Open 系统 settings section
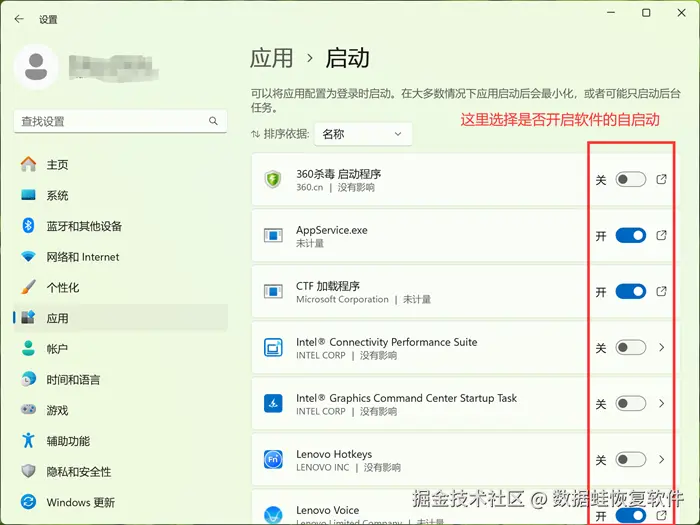 (x=121, y=195)
